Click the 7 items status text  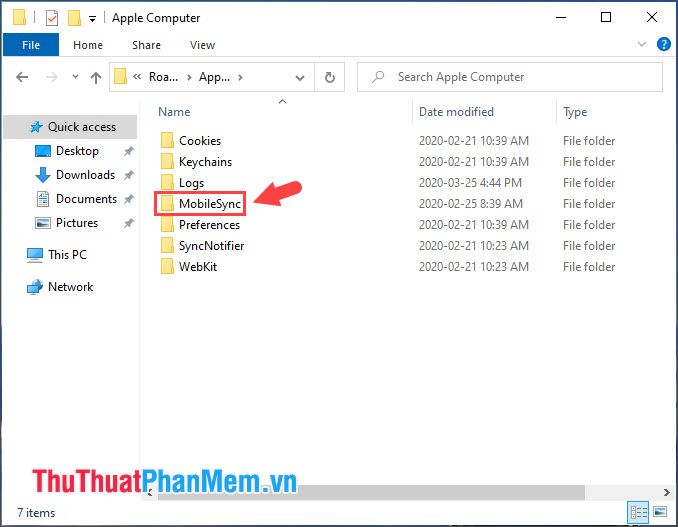36,513
